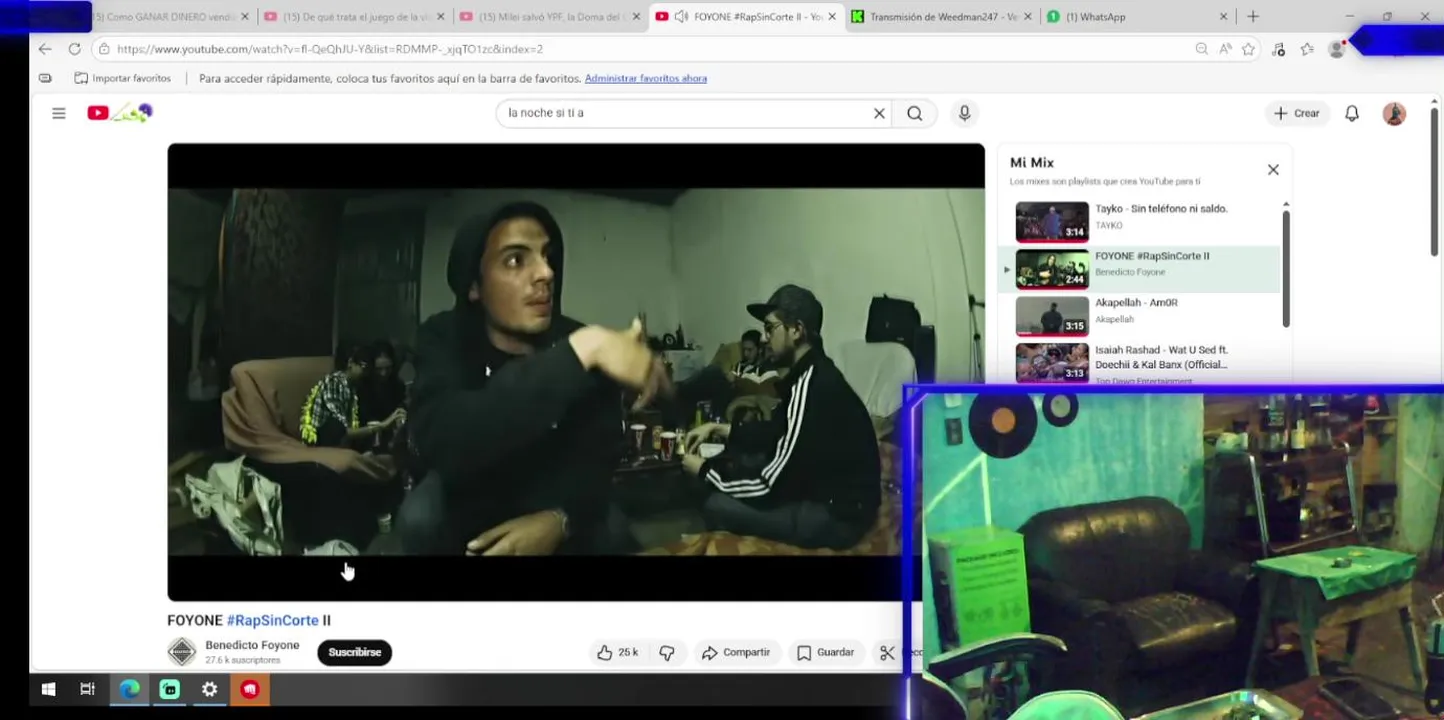Screen dimensions: 1444x720
Task: Open a new browser tab with plus
Action: 1252,17
